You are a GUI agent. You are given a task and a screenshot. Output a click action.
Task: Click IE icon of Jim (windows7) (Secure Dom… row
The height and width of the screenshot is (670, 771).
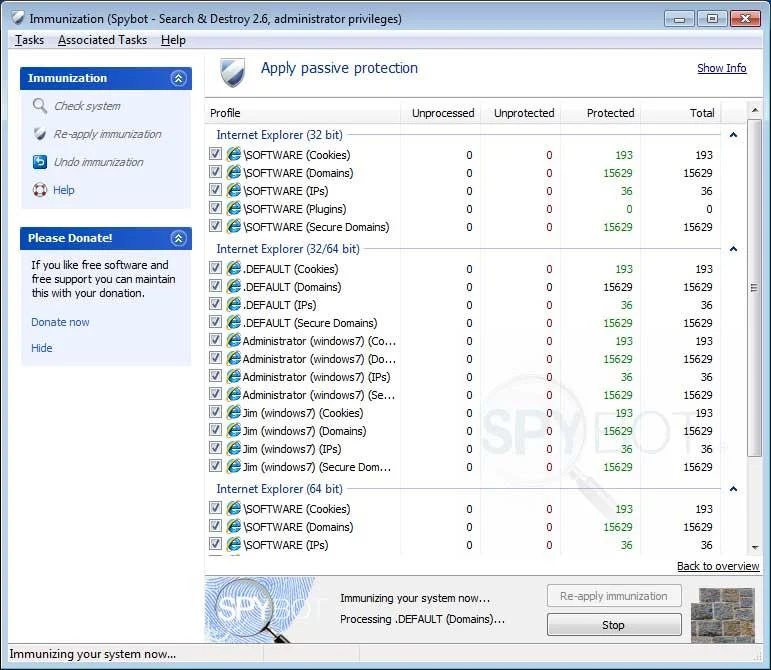tap(234, 466)
